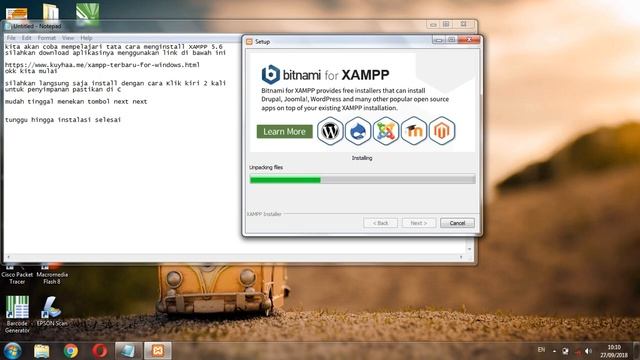Show hidden system tray icons
Screen dimensions: 640x360
coord(554,351)
